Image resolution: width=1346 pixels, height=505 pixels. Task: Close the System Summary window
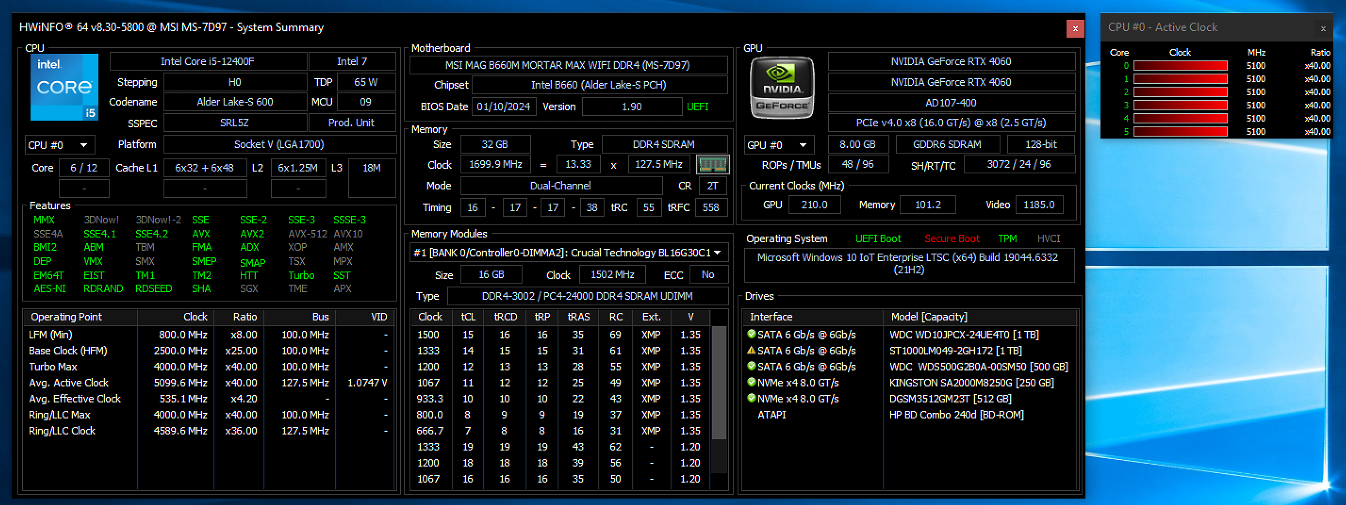tap(1075, 28)
